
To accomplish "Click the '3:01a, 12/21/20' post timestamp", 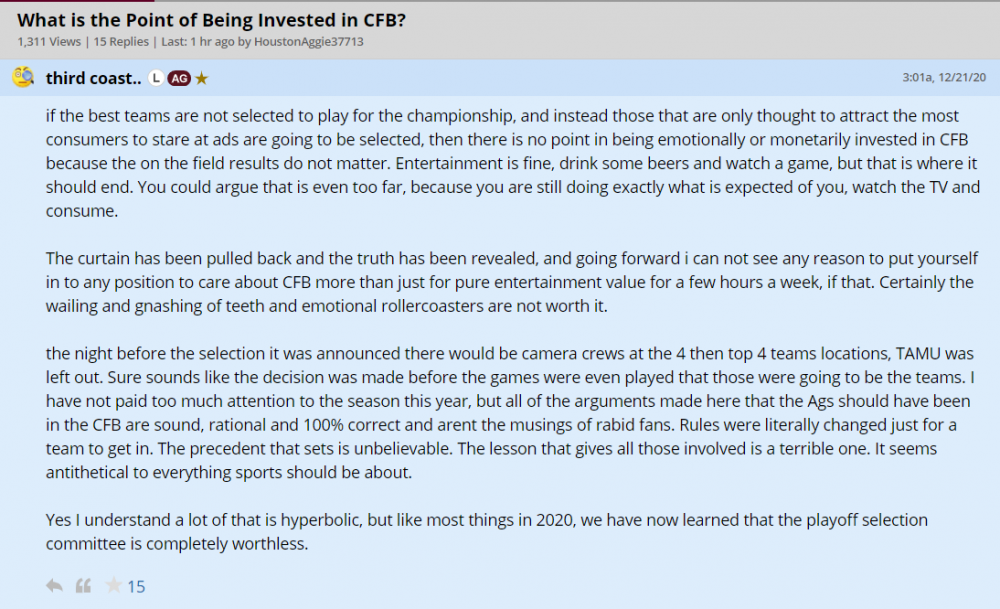I will [945, 77].
